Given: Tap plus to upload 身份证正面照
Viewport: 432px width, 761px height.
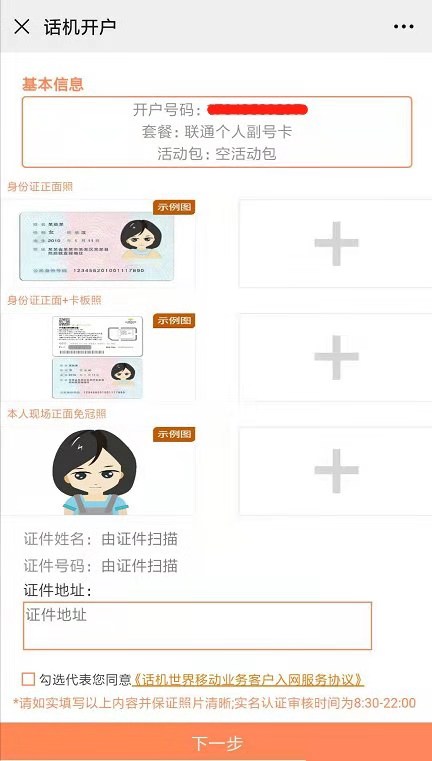Looking at the screenshot, I should click(x=336, y=243).
